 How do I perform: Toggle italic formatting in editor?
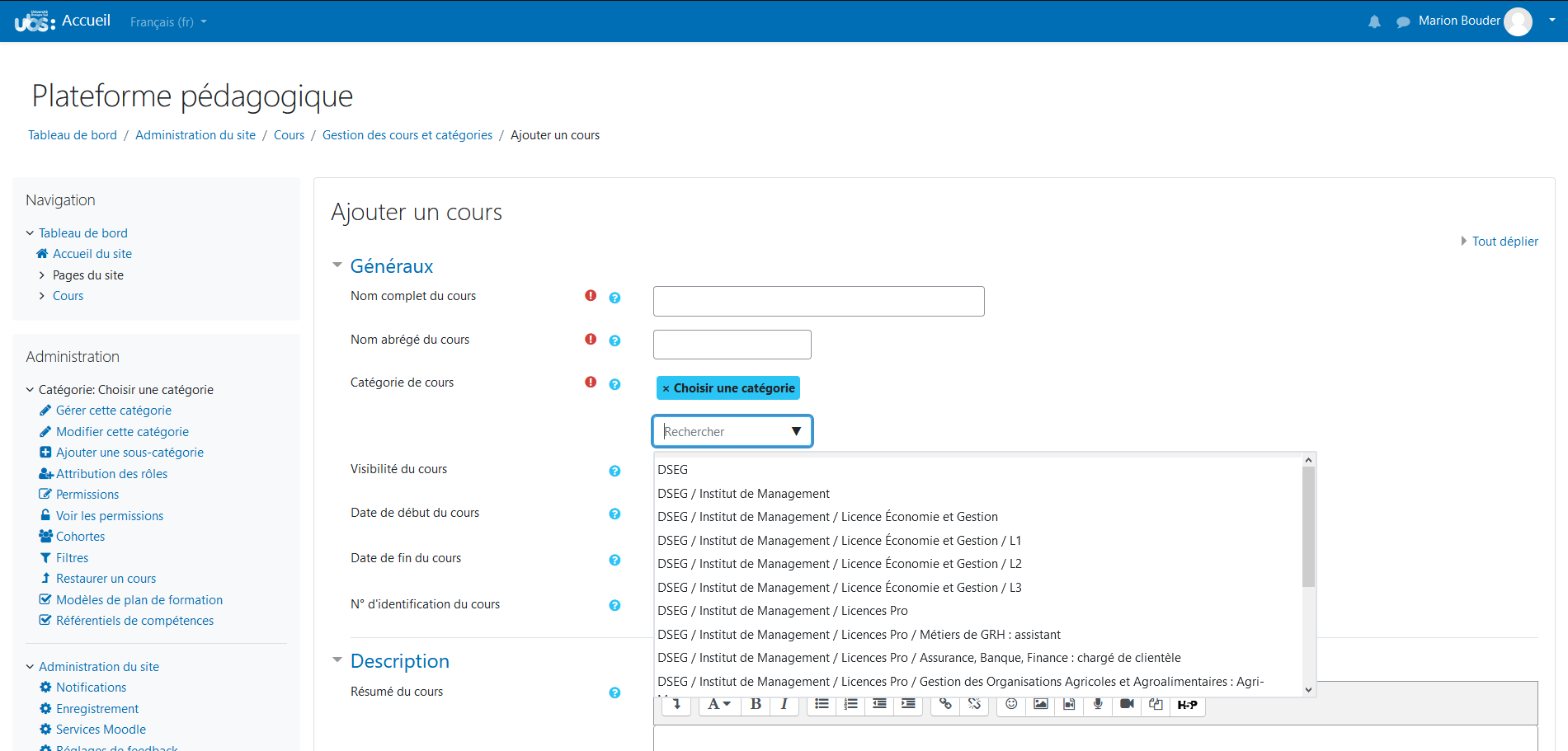pyautogui.click(x=784, y=705)
